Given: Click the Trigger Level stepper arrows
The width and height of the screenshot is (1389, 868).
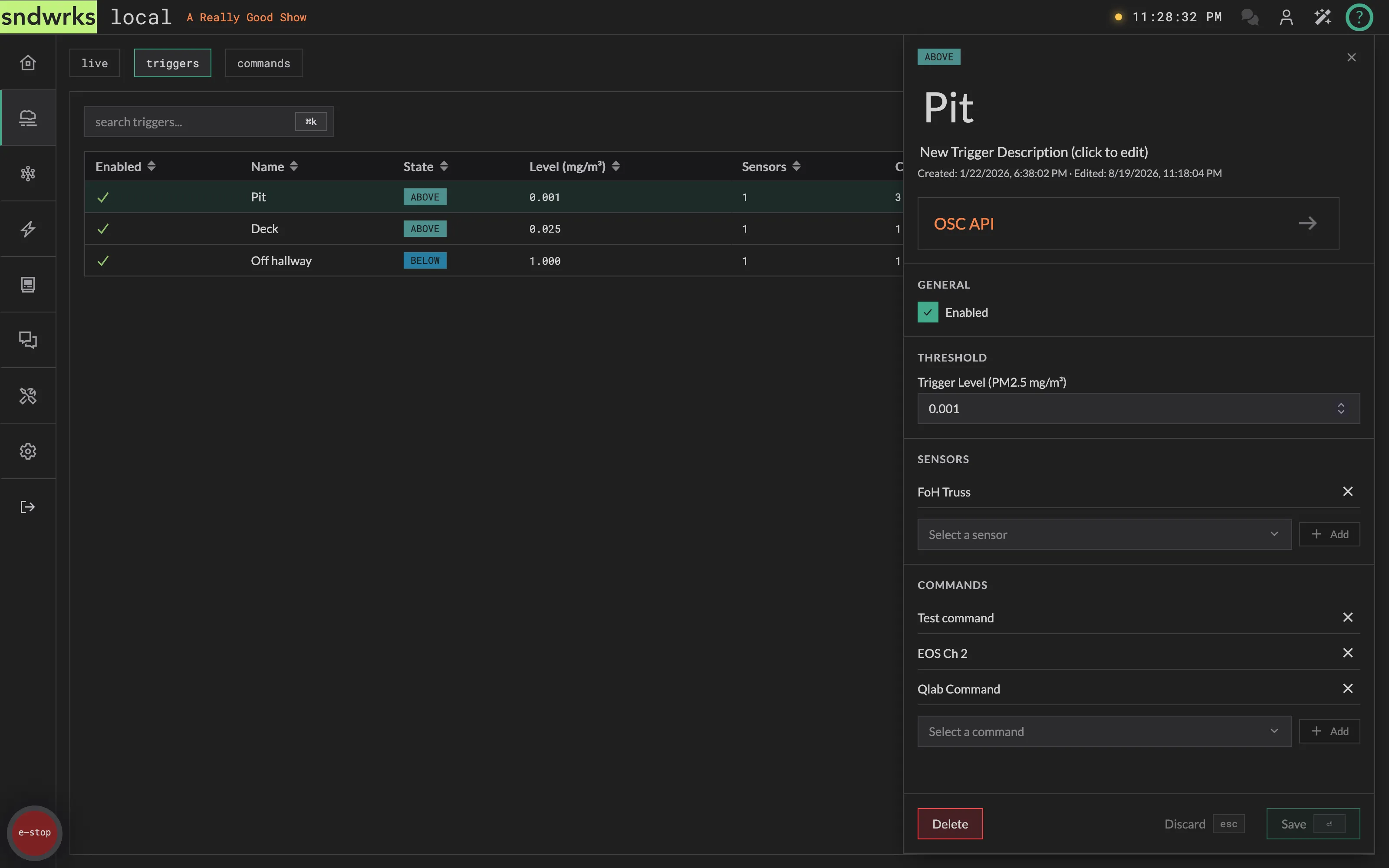Looking at the screenshot, I should point(1341,408).
